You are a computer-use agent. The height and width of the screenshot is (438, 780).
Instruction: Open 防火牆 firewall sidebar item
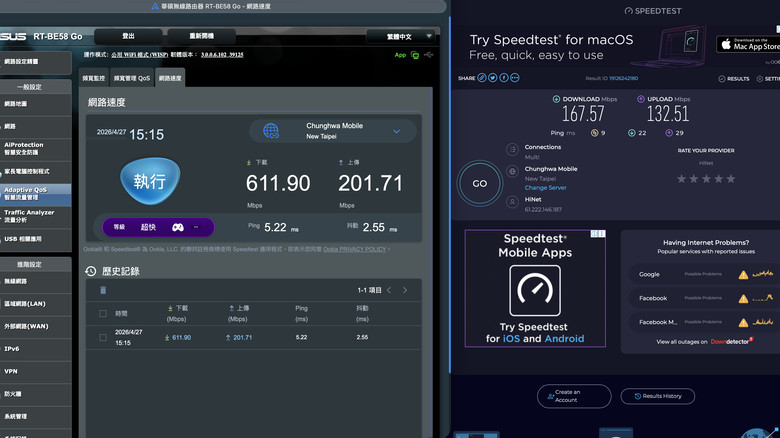[35, 394]
